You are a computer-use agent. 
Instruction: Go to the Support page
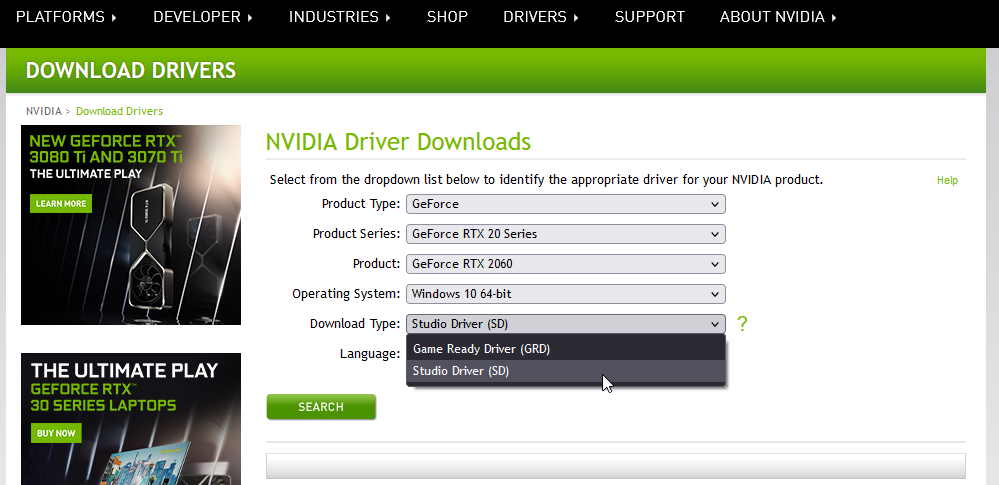[650, 17]
